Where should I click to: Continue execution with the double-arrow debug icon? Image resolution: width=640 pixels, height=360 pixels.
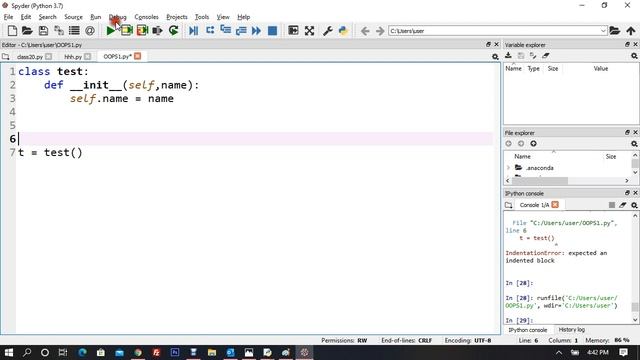point(256,31)
